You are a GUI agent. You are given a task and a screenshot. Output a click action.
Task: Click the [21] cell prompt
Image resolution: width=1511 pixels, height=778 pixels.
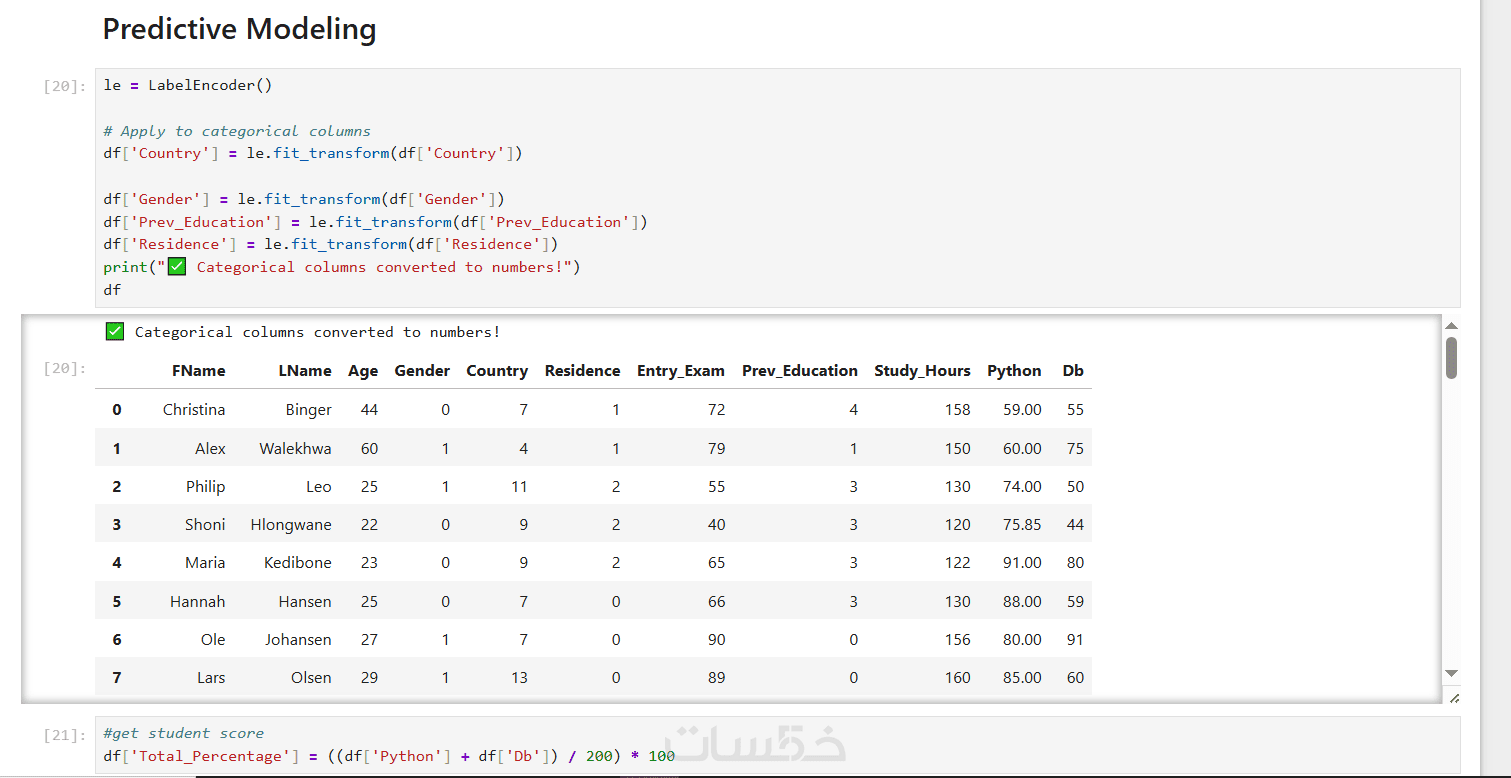pyautogui.click(x=65, y=735)
